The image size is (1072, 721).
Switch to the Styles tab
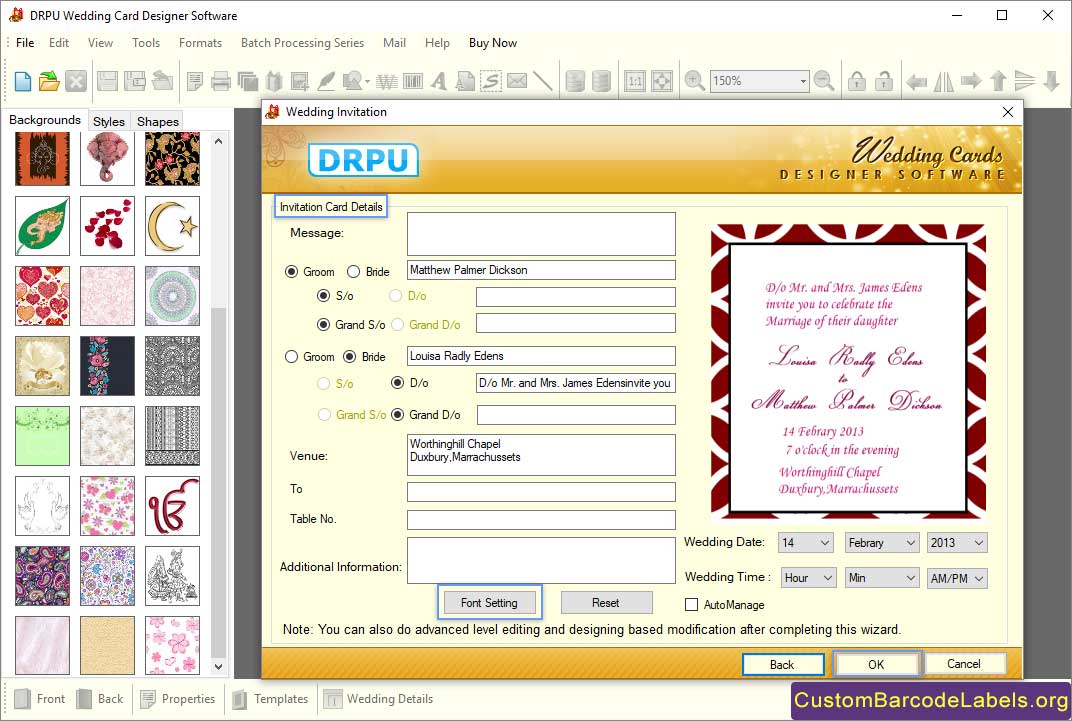[109, 121]
